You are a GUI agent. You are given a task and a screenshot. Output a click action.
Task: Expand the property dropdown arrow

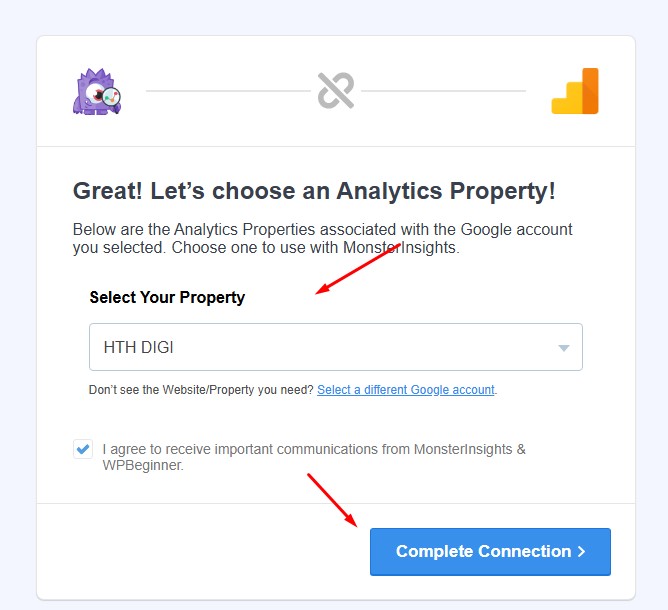pyautogui.click(x=564, y=348)
